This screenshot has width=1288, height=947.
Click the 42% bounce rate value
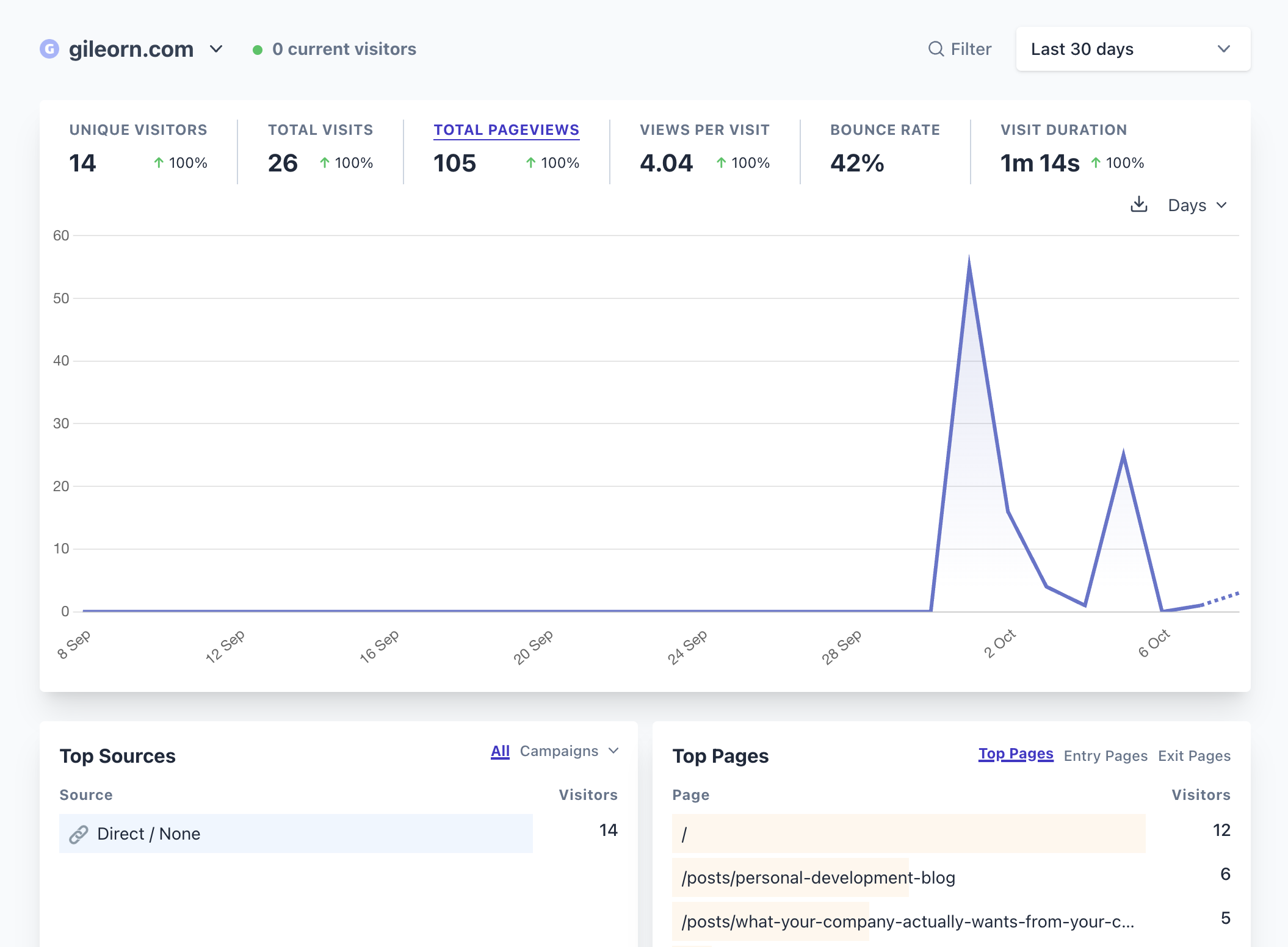pos(857,163)
